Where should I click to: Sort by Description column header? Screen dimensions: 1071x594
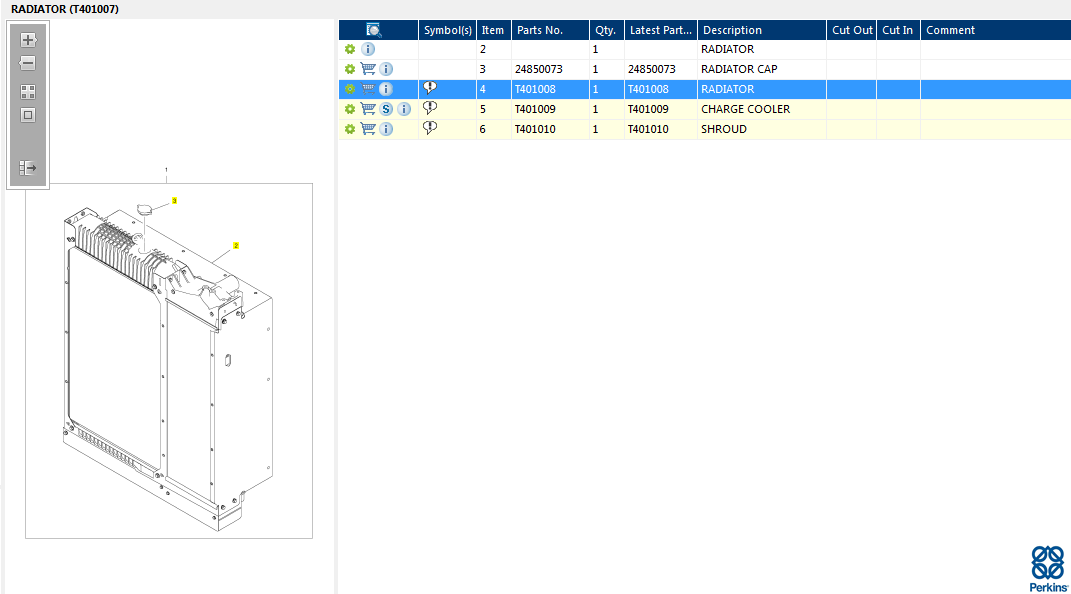point(762,30)
